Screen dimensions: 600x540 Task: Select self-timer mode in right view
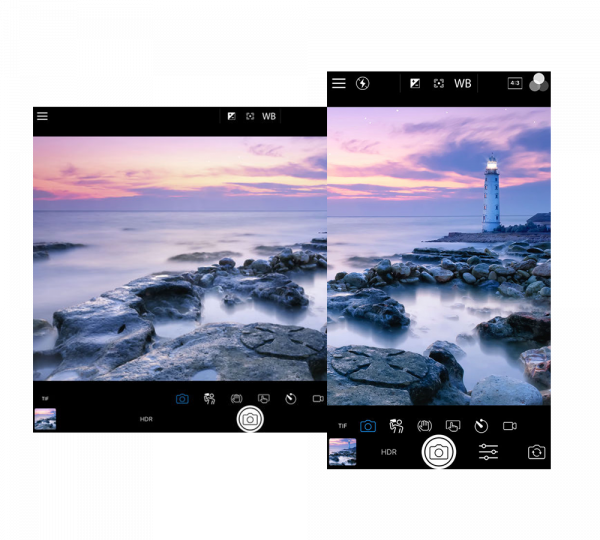[480, 426]
